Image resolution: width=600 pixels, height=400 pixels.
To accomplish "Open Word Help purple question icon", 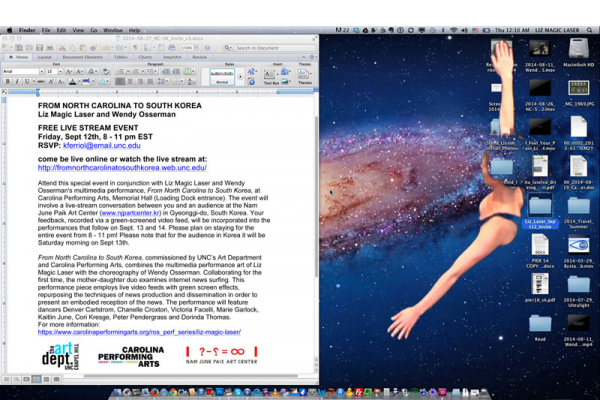I will click(x=207, y=48).
